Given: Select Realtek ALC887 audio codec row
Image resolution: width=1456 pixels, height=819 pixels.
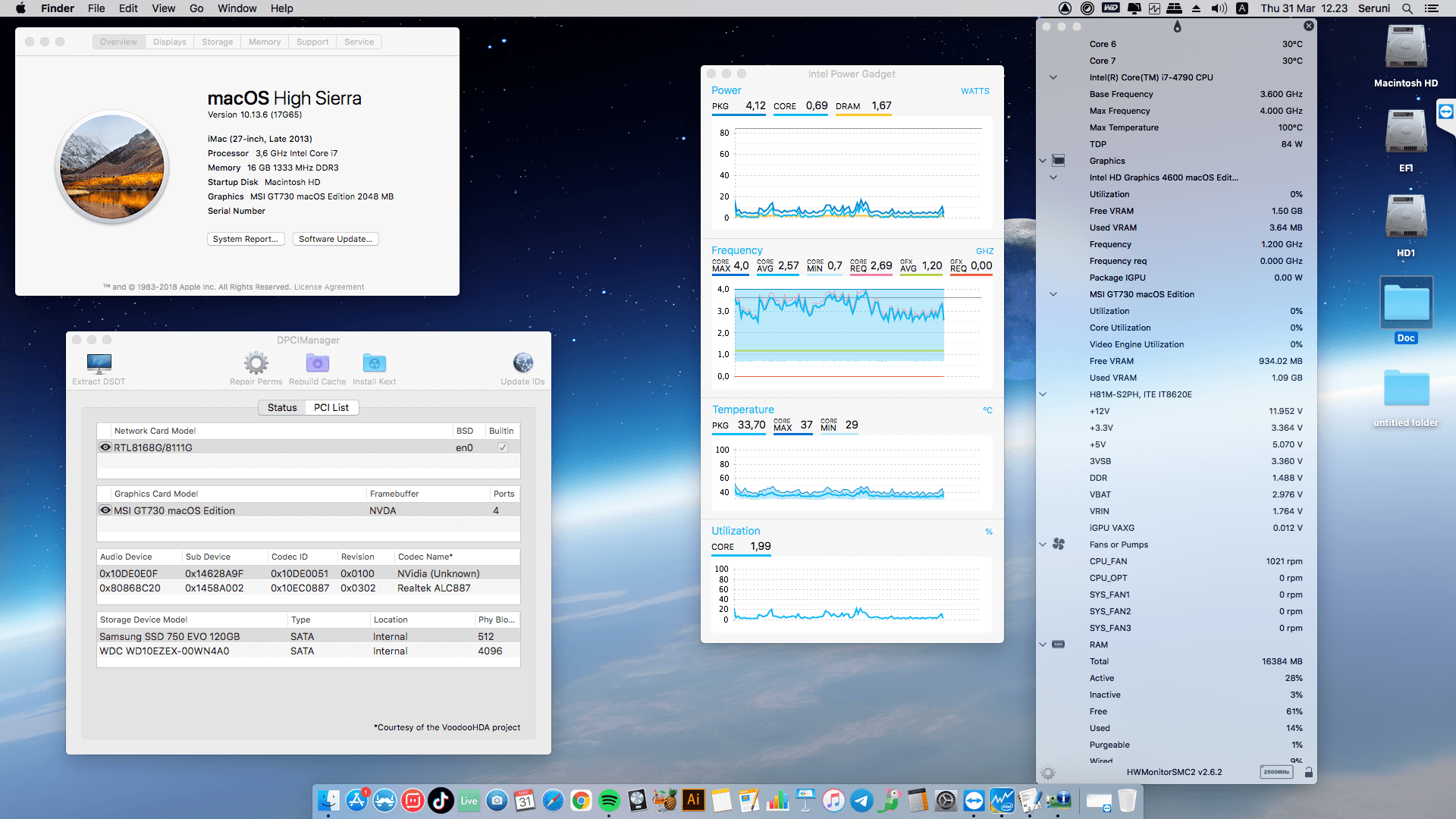Looking at the screenshot, I should 308,588.
